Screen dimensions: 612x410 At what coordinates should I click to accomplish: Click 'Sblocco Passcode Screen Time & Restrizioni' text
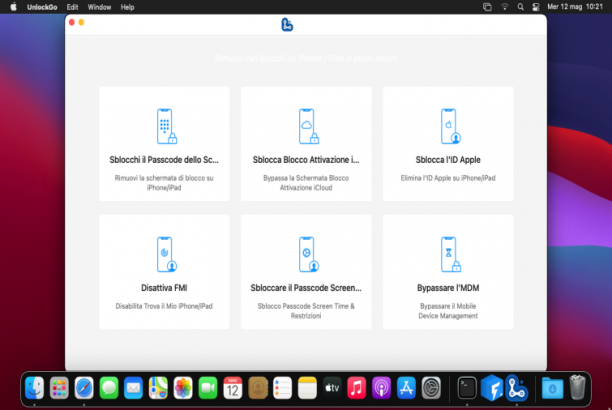pos(306,311)
